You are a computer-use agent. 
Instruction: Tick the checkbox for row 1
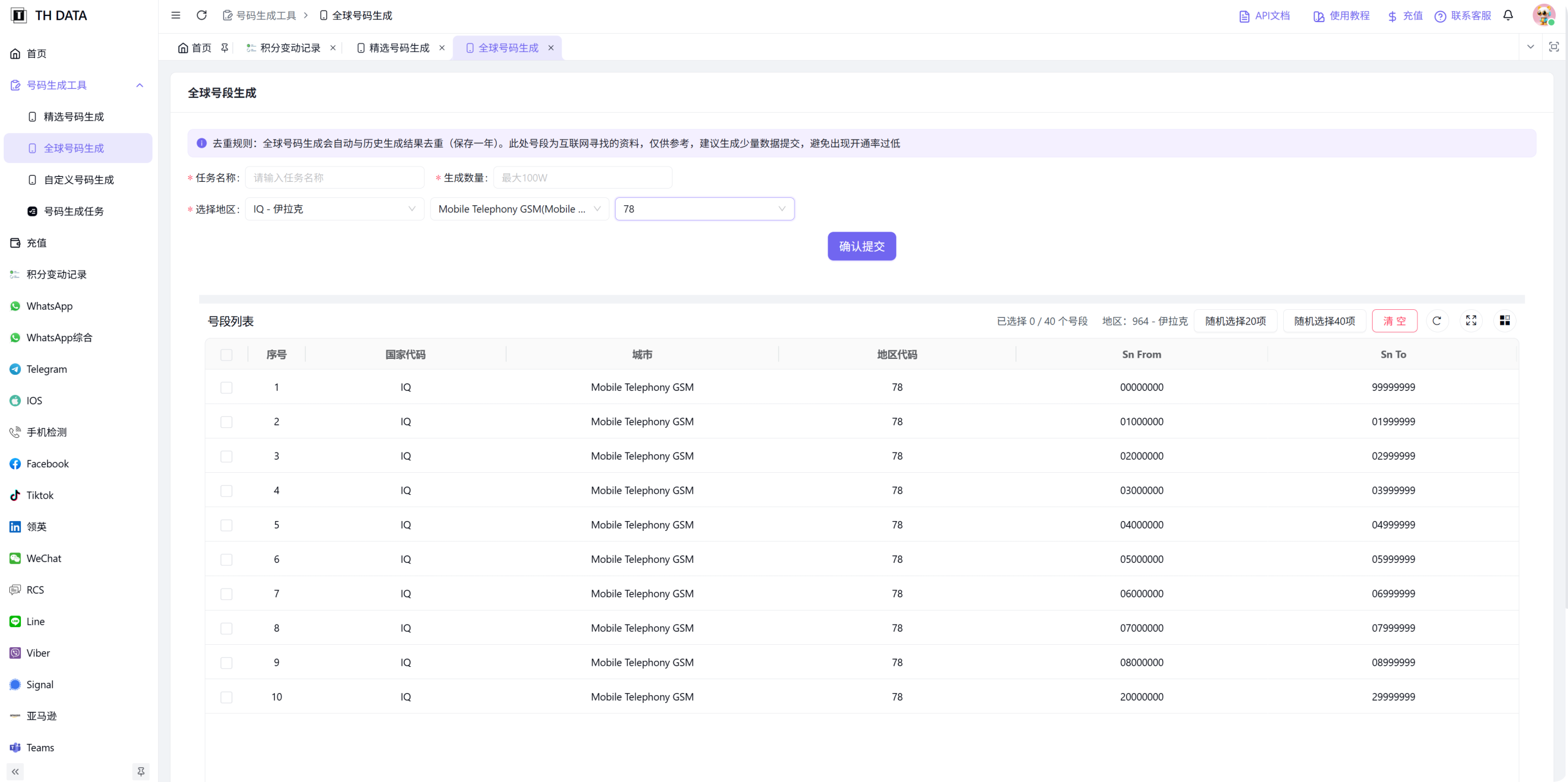coord(227,388)
